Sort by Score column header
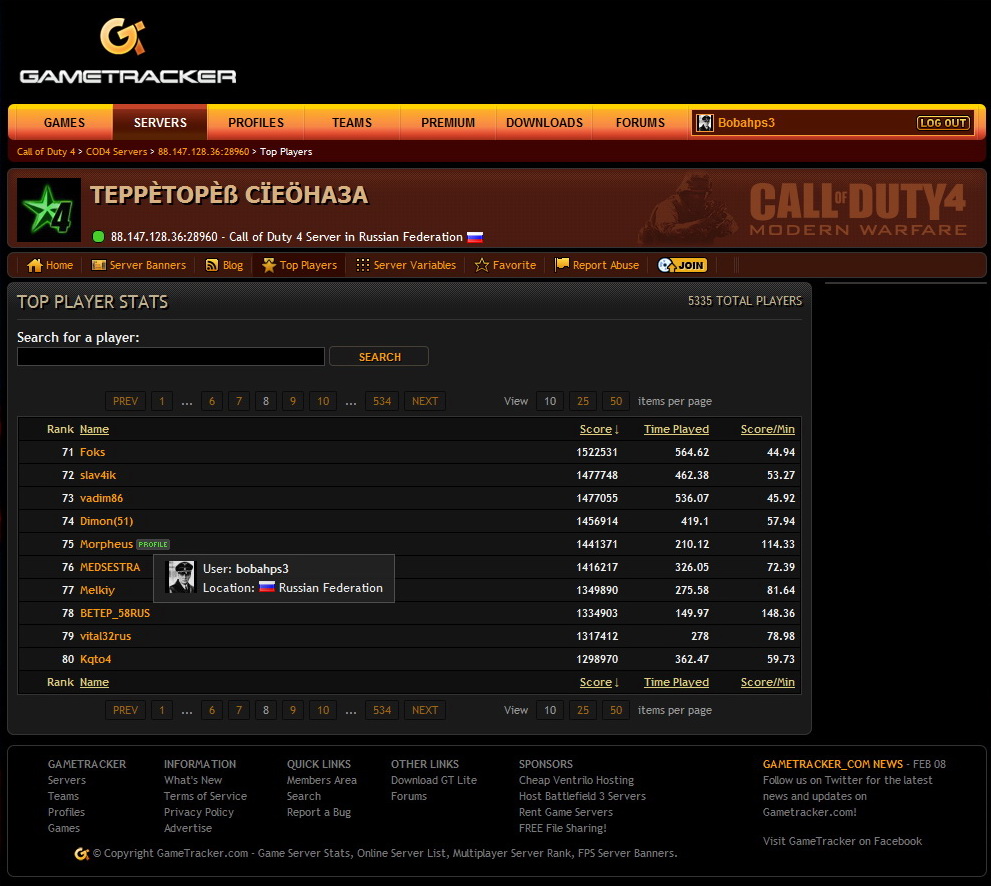This screenshot has height=886, width=991. [596, 429]
